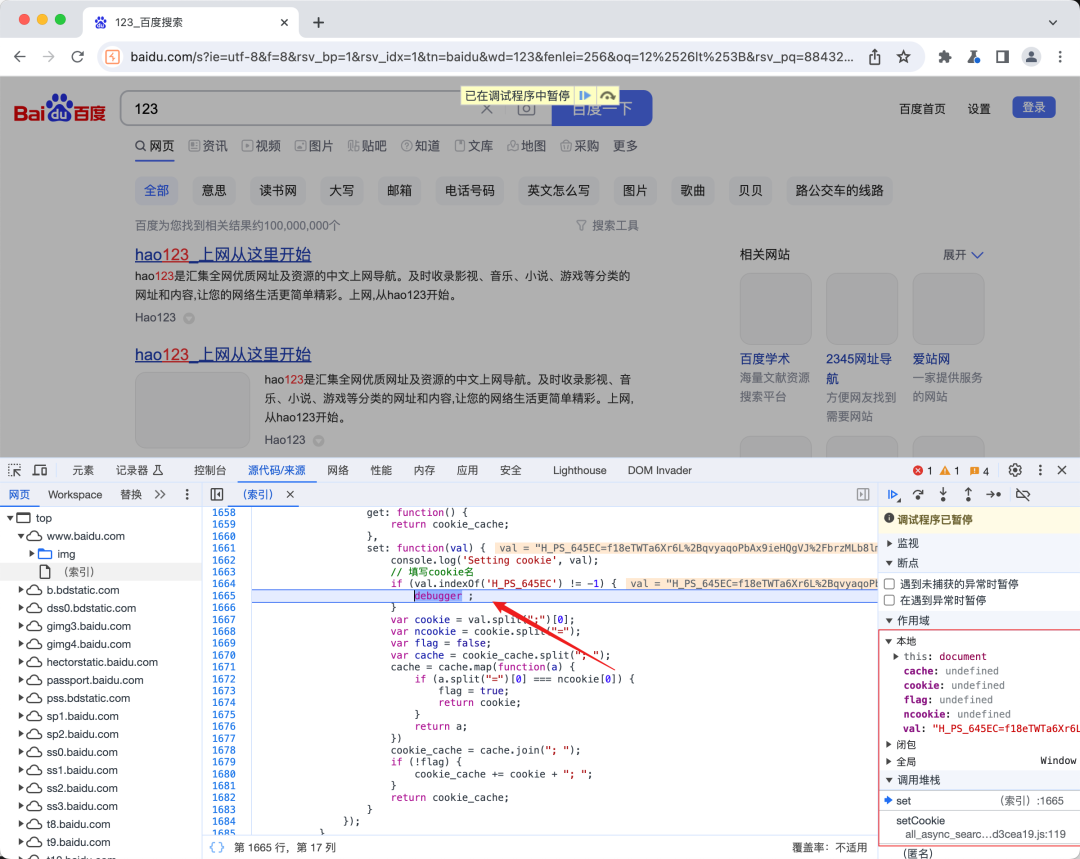Pretty-print the source with braces icon
The image size is (1080, 859).
(216, 847)
